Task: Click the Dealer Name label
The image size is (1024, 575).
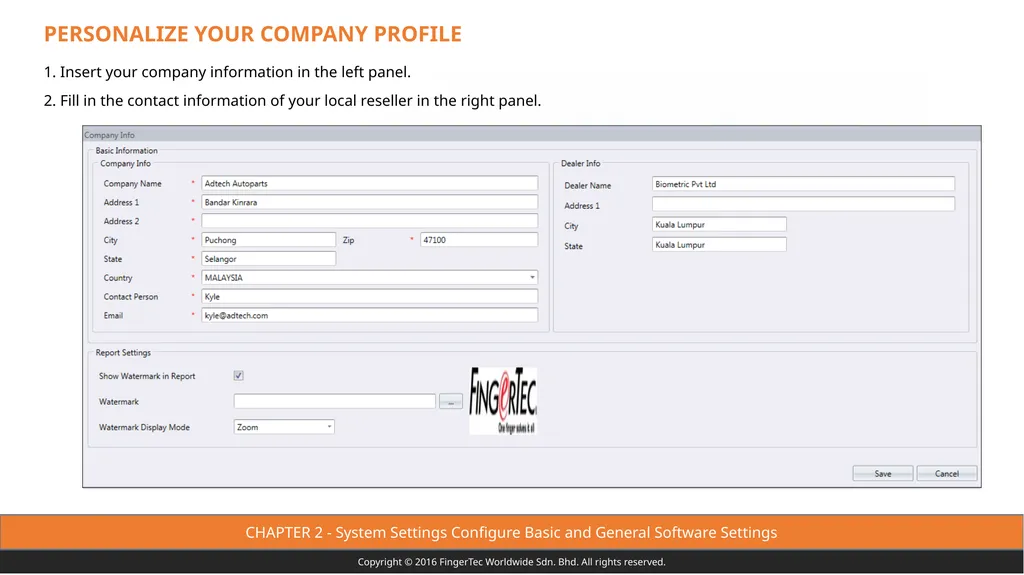Action: click(588, 186)
